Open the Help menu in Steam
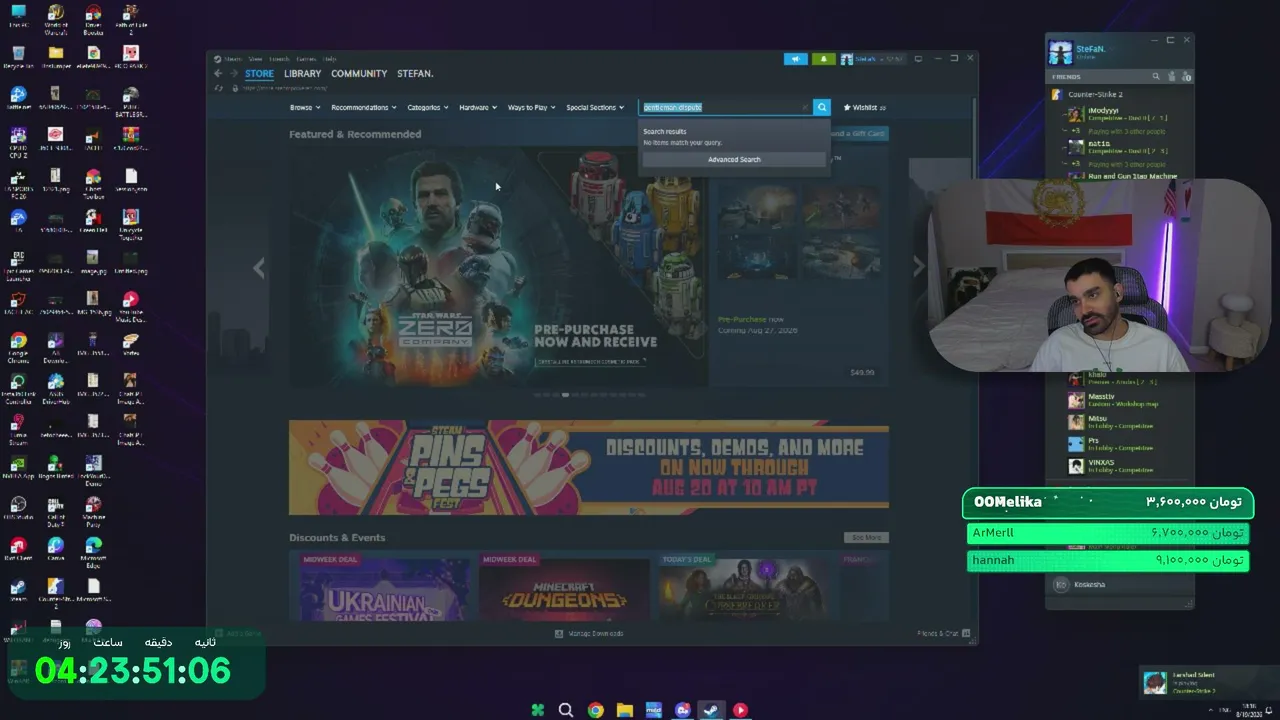Viewport: 1280px width, 720px height. coord(329,59)
